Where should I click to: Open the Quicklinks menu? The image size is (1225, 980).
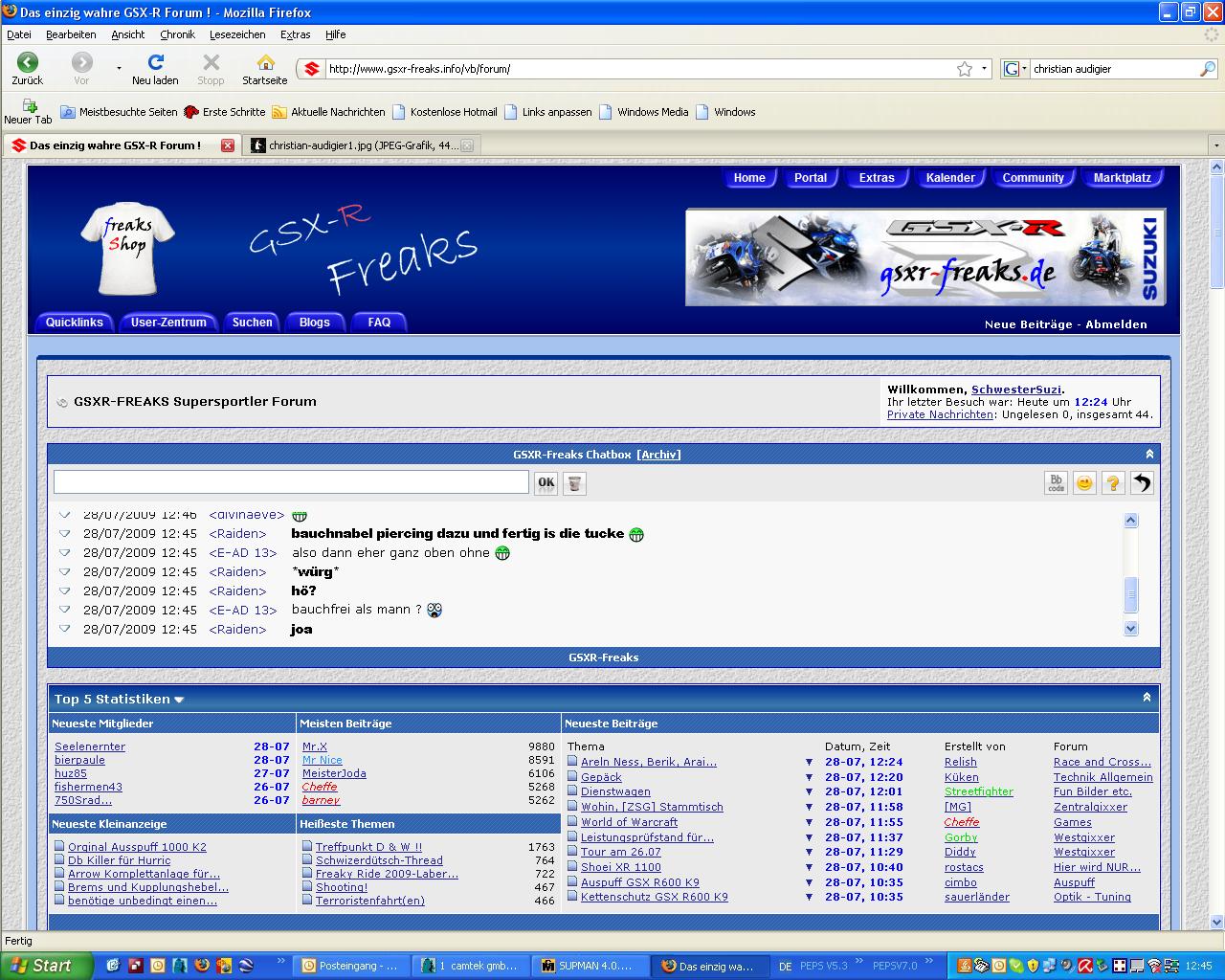click(x=75, y=323)
